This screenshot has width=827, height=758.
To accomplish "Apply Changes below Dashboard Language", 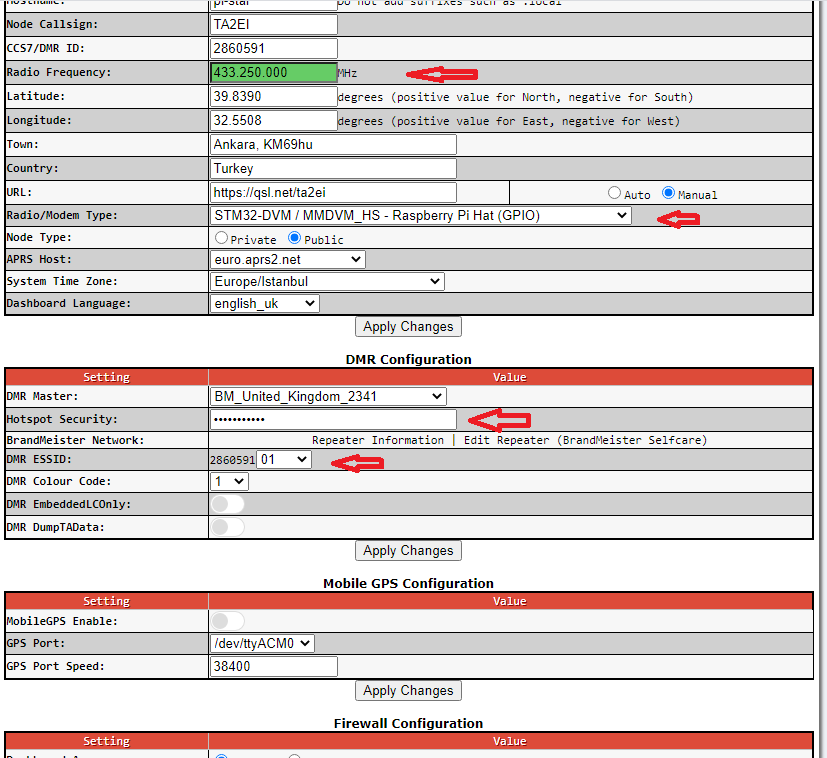I will pyautogui.click(x=408, y=327).
